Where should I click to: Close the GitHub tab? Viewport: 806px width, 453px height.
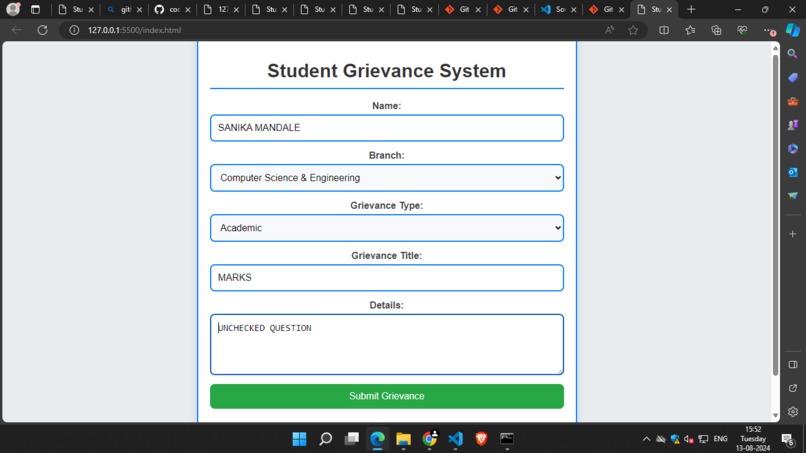188,9
